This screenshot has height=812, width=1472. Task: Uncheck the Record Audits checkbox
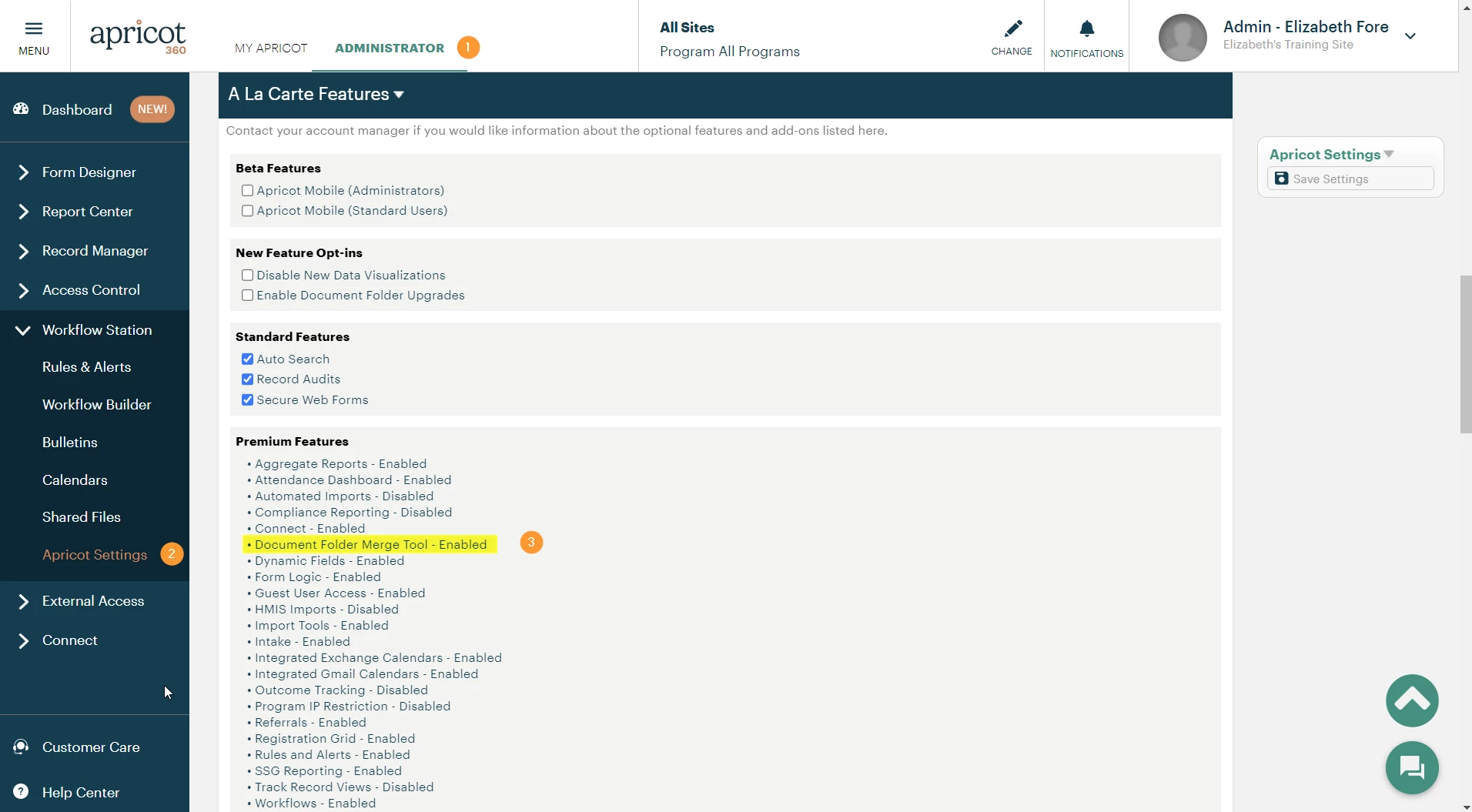point(247,379)
